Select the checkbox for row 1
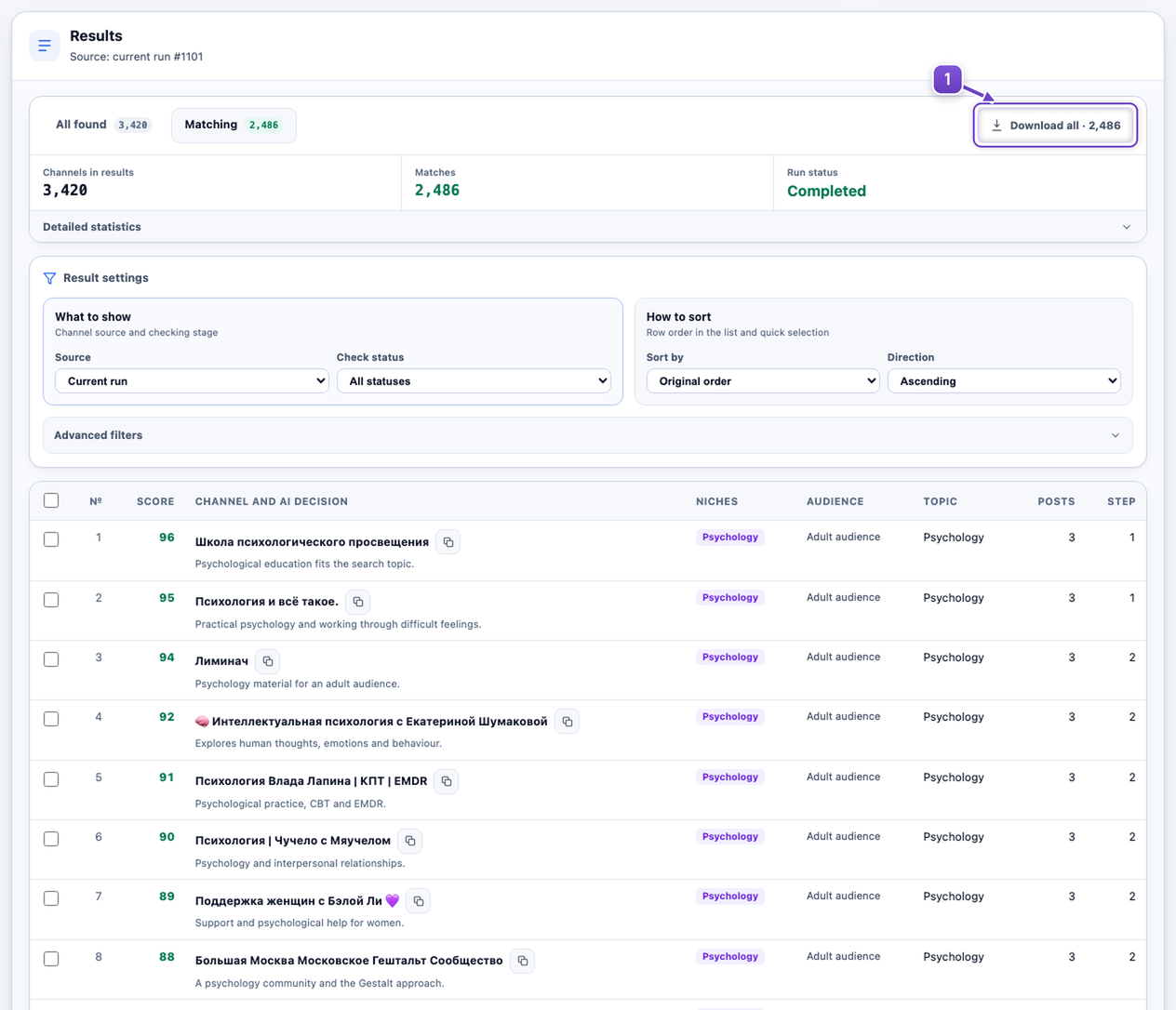 (51, 539)
